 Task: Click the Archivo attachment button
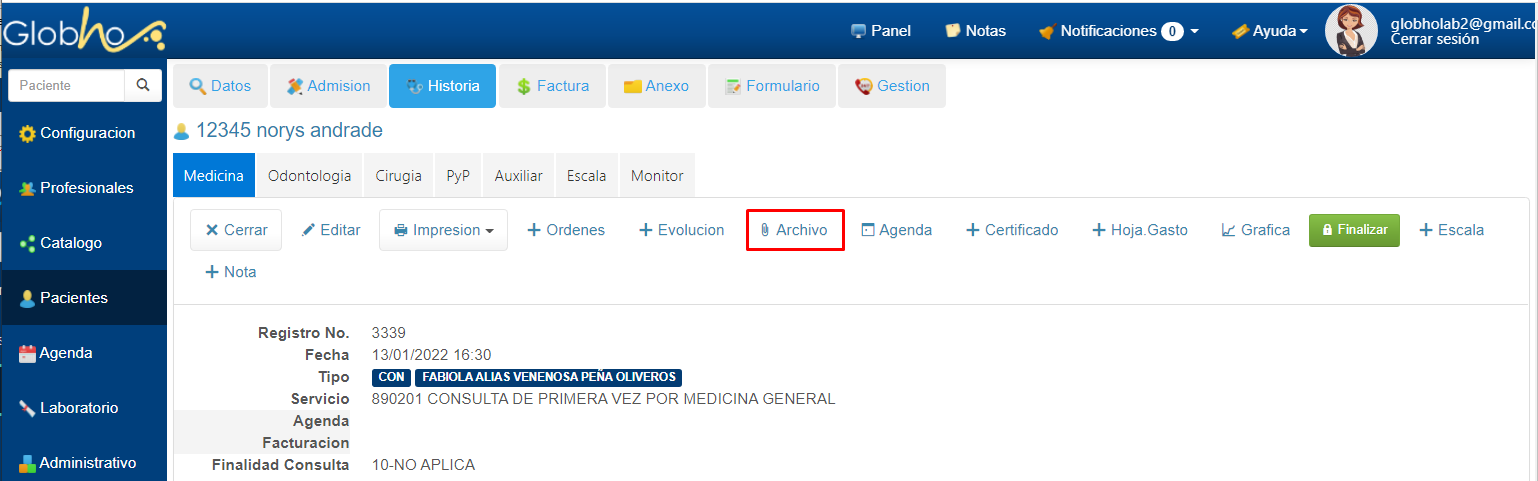pos(795,230)
